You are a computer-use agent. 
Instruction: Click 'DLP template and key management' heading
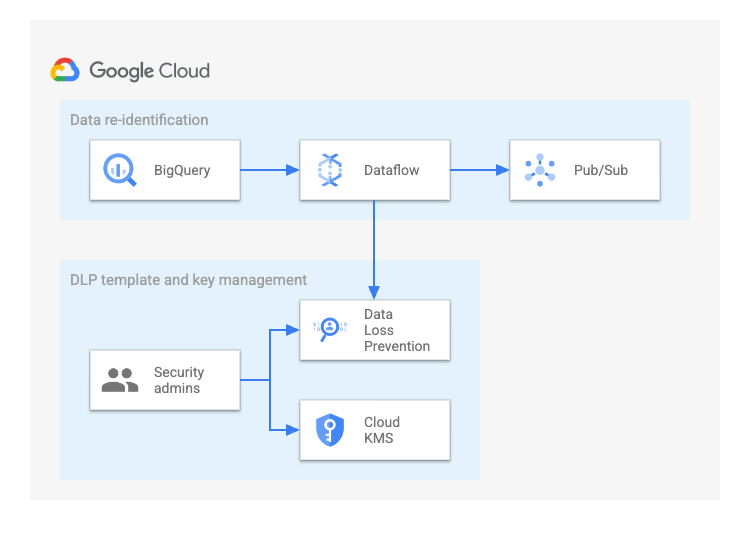[188, 280]
